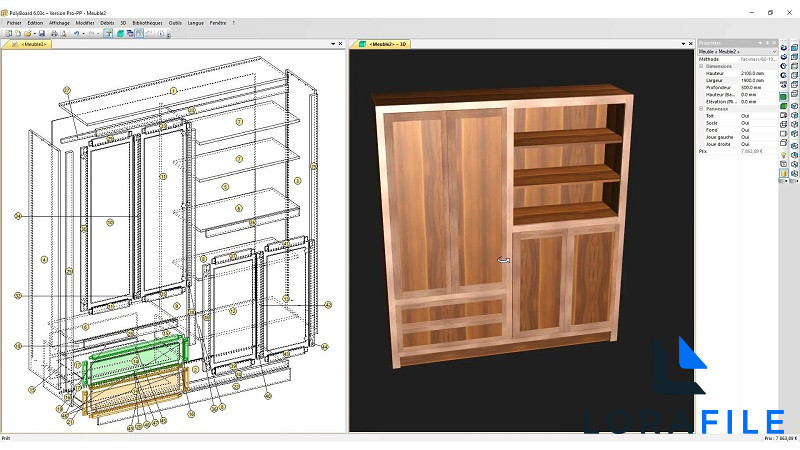Click the light bulb lighting icon
Viewport: 800px width, 450px height.
[783, 155]
